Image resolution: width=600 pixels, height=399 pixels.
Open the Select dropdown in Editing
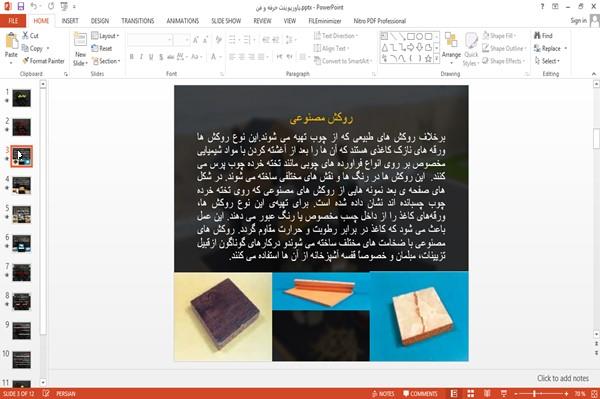547,61
